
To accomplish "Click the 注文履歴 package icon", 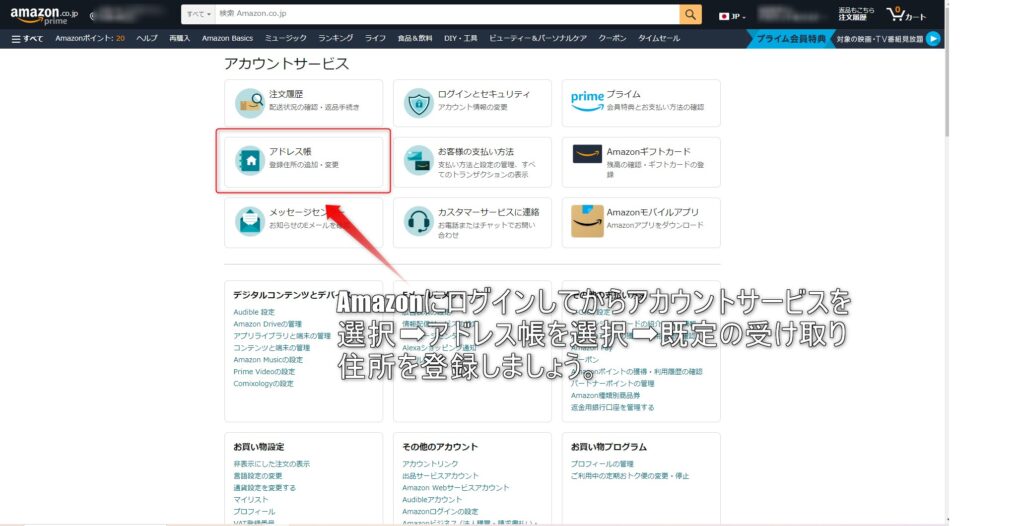I will 249,102.
